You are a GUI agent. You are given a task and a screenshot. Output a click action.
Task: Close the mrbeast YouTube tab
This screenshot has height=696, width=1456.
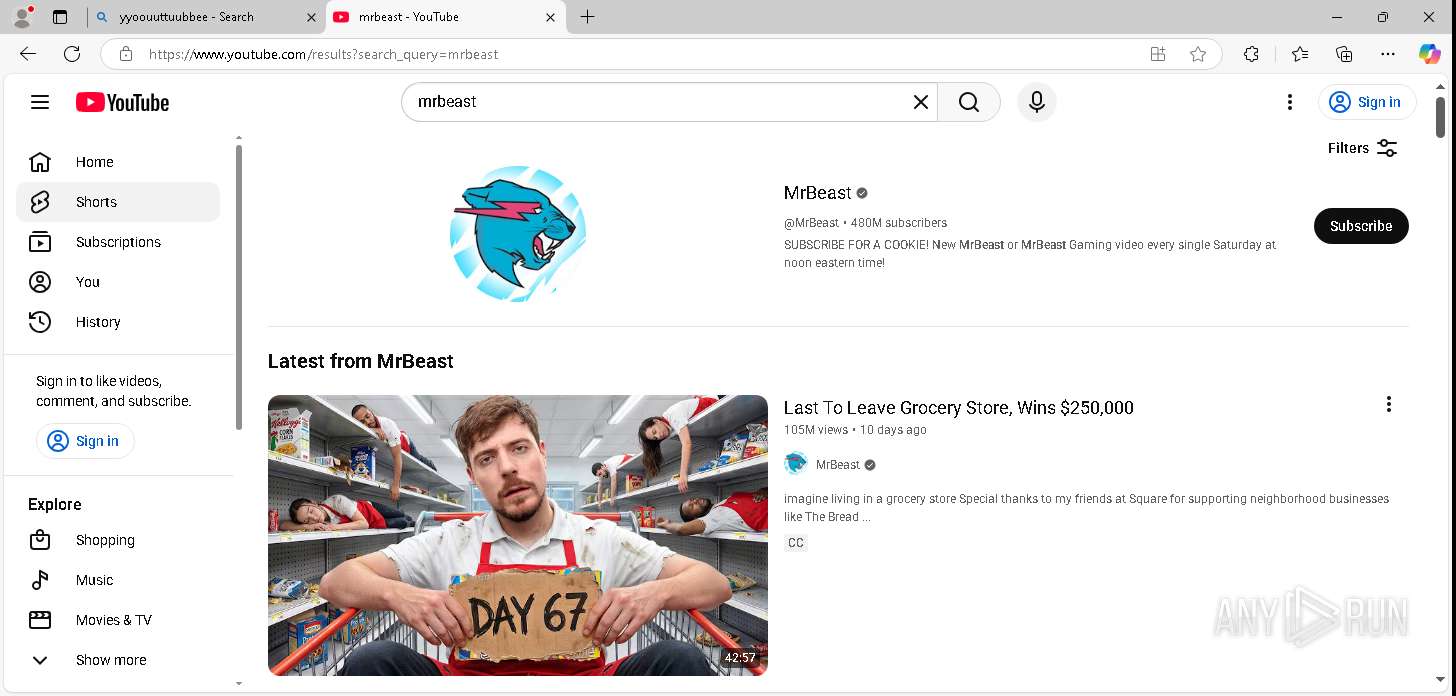(550, 17)
